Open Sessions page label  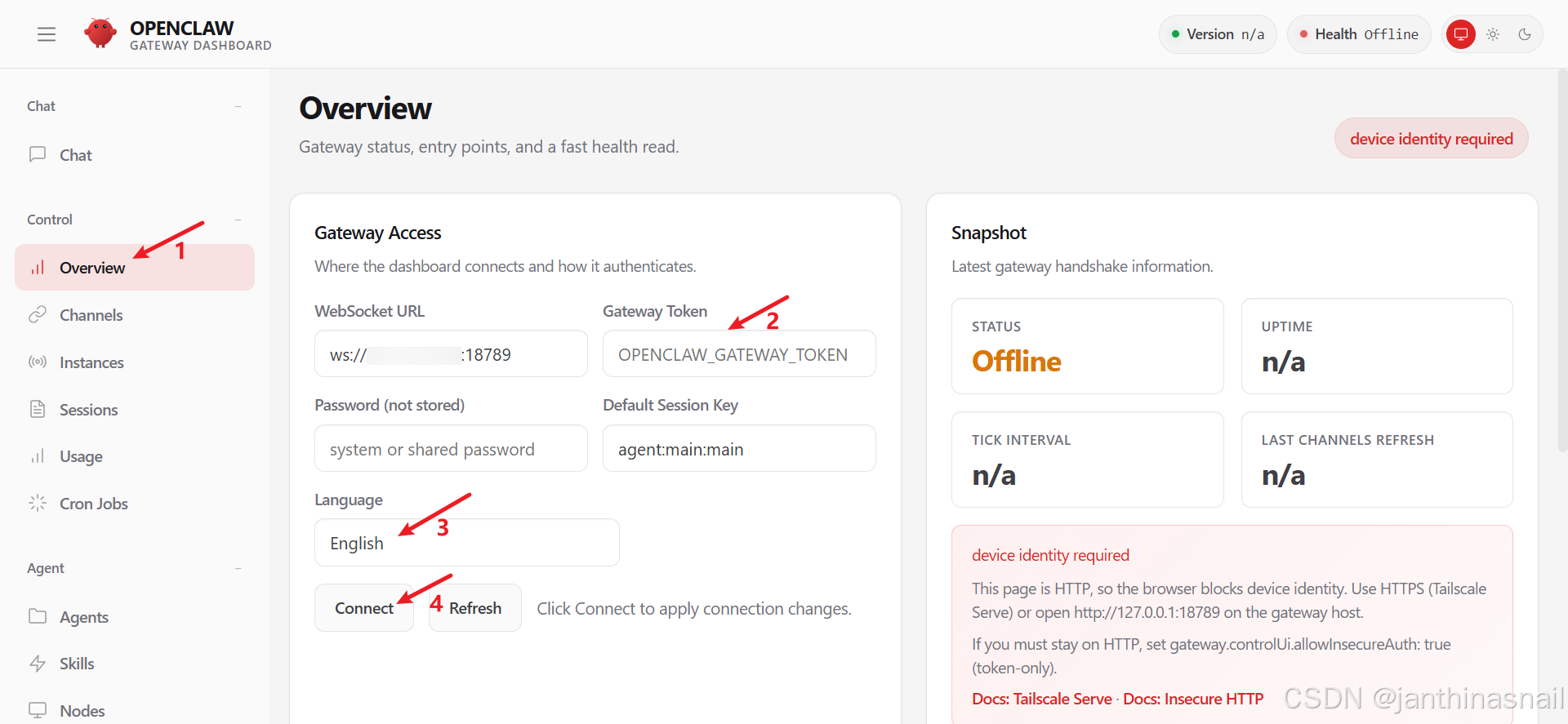[89, 410]
